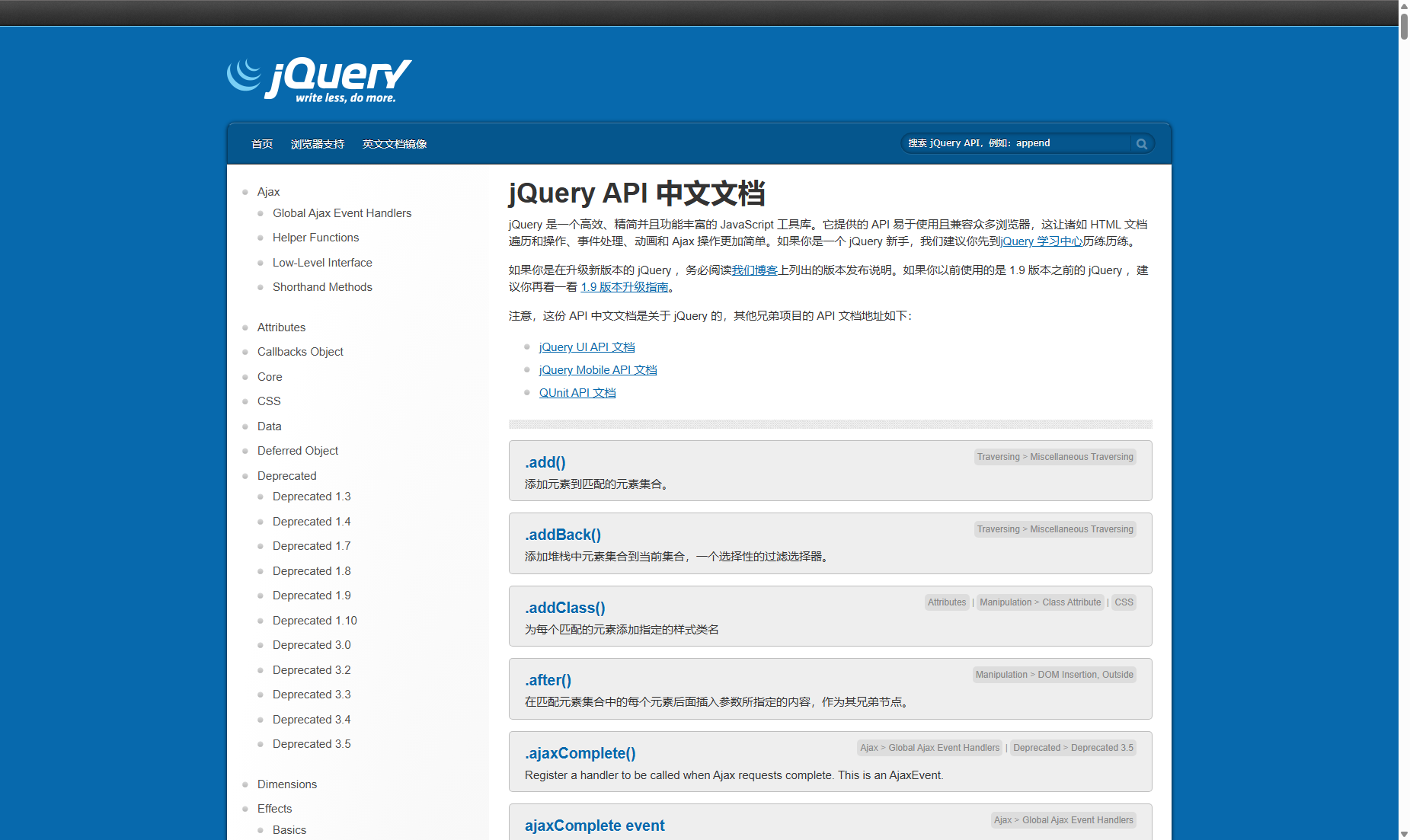Open the jQuery Mobile API 文档 link
This screenshot has height=840, width=1410.
[x=598, y=370]
